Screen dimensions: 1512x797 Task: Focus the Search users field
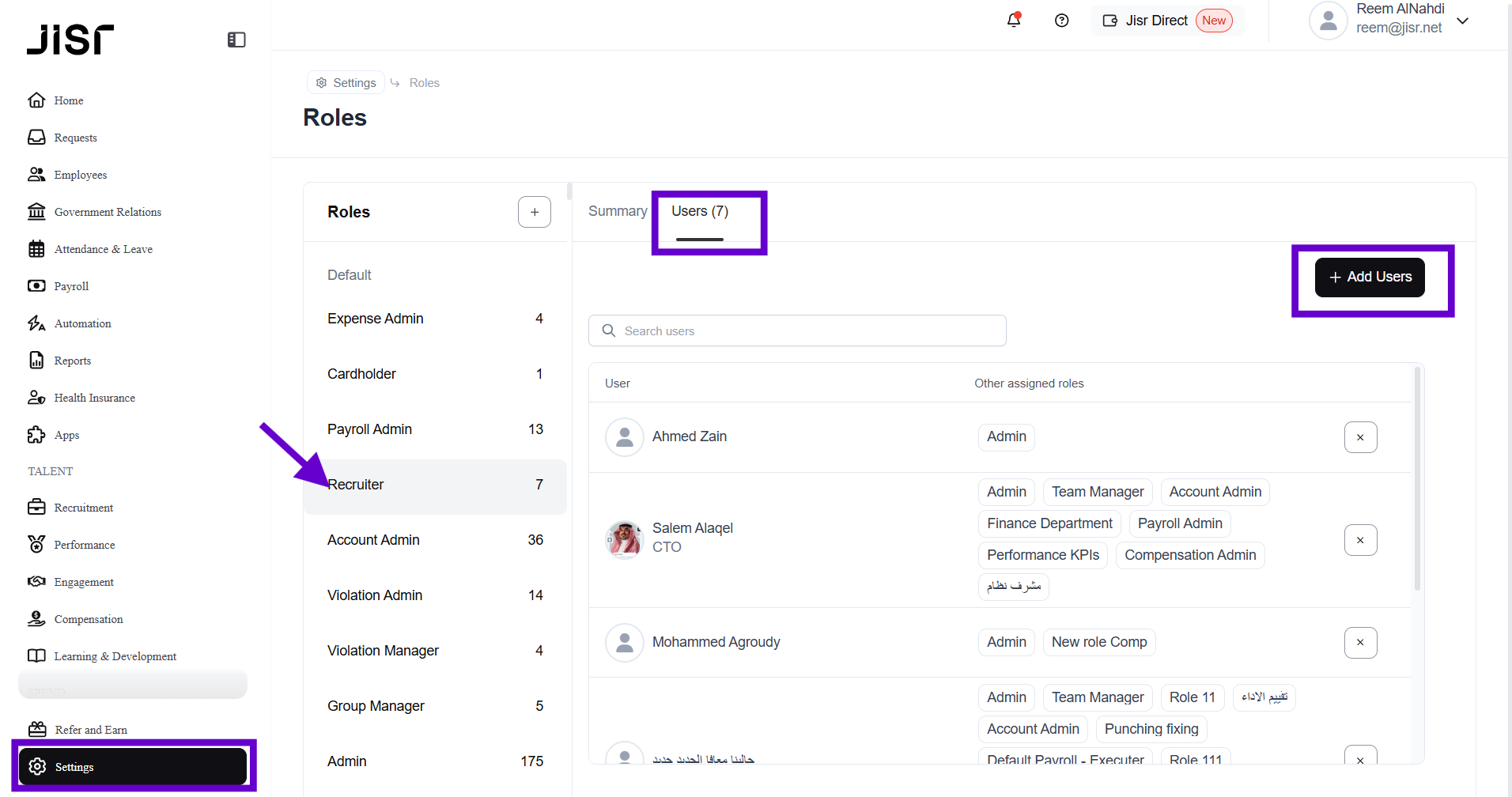pos(797,331)
